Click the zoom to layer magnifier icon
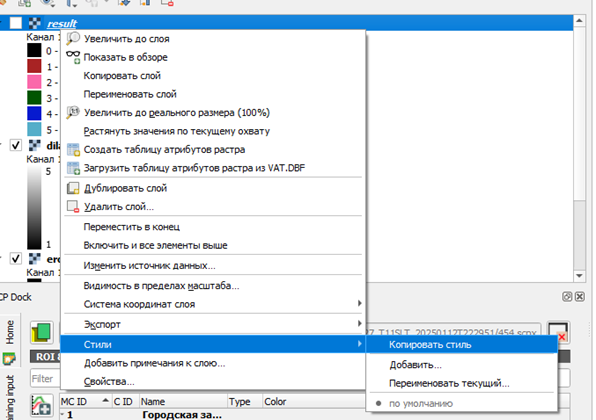 (73, 39)
